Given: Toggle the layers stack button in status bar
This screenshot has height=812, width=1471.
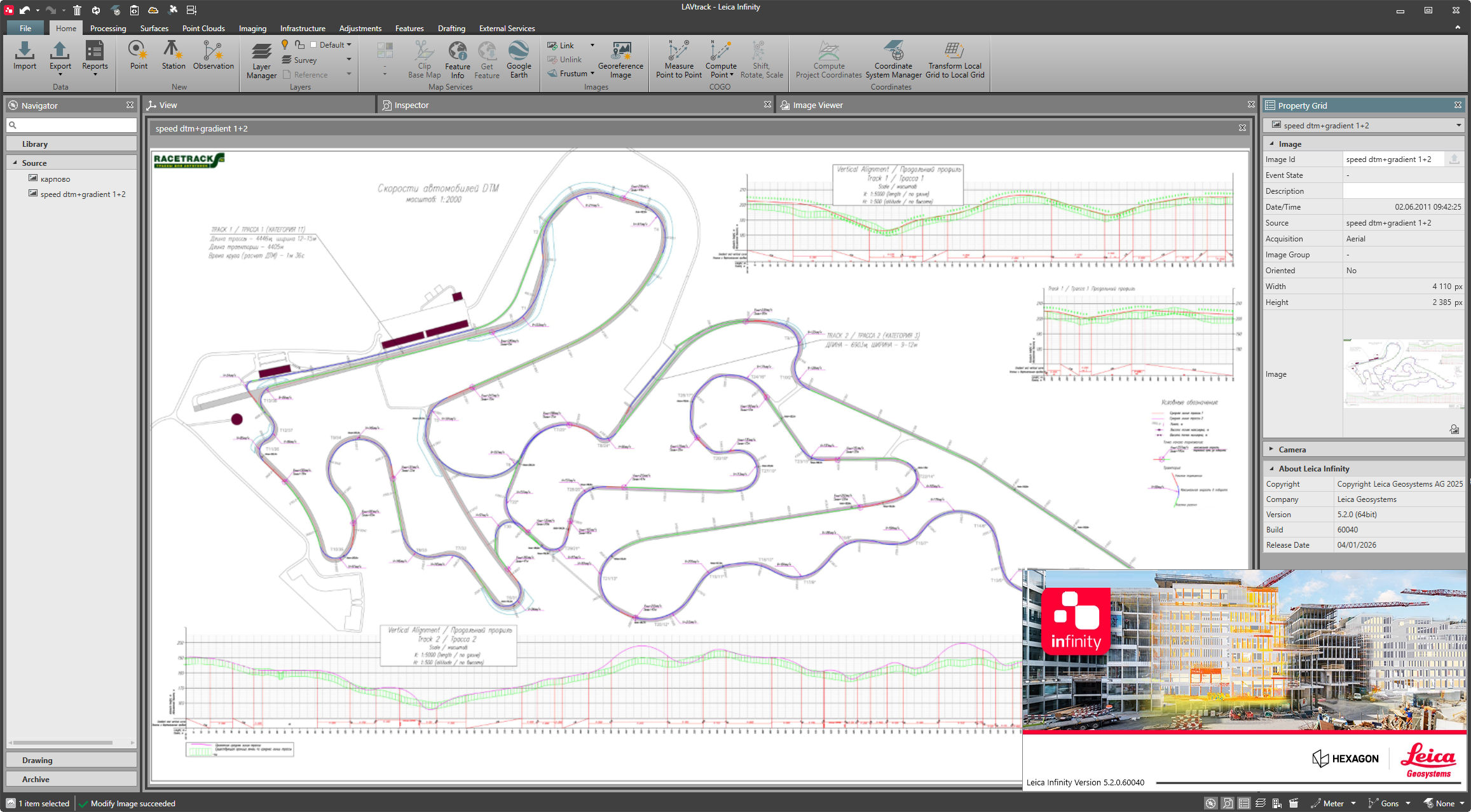Looking at the screenshot, I should 1261,803.
